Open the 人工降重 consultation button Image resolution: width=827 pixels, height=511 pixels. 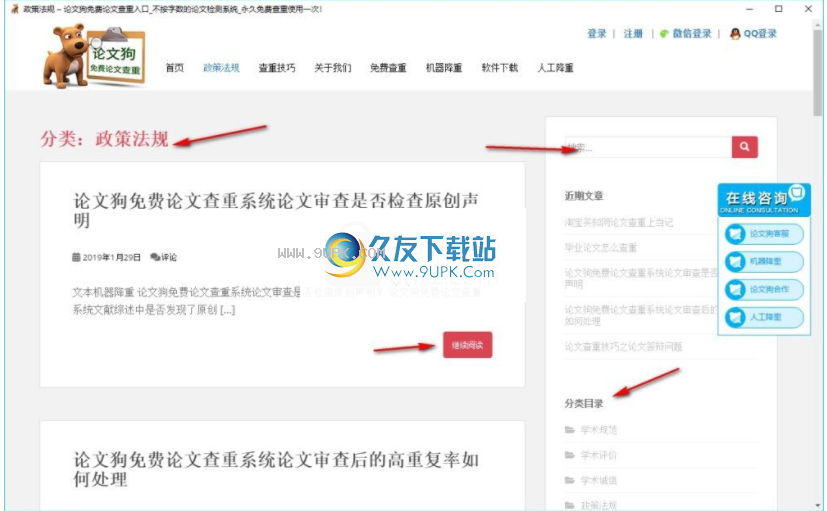764,317
